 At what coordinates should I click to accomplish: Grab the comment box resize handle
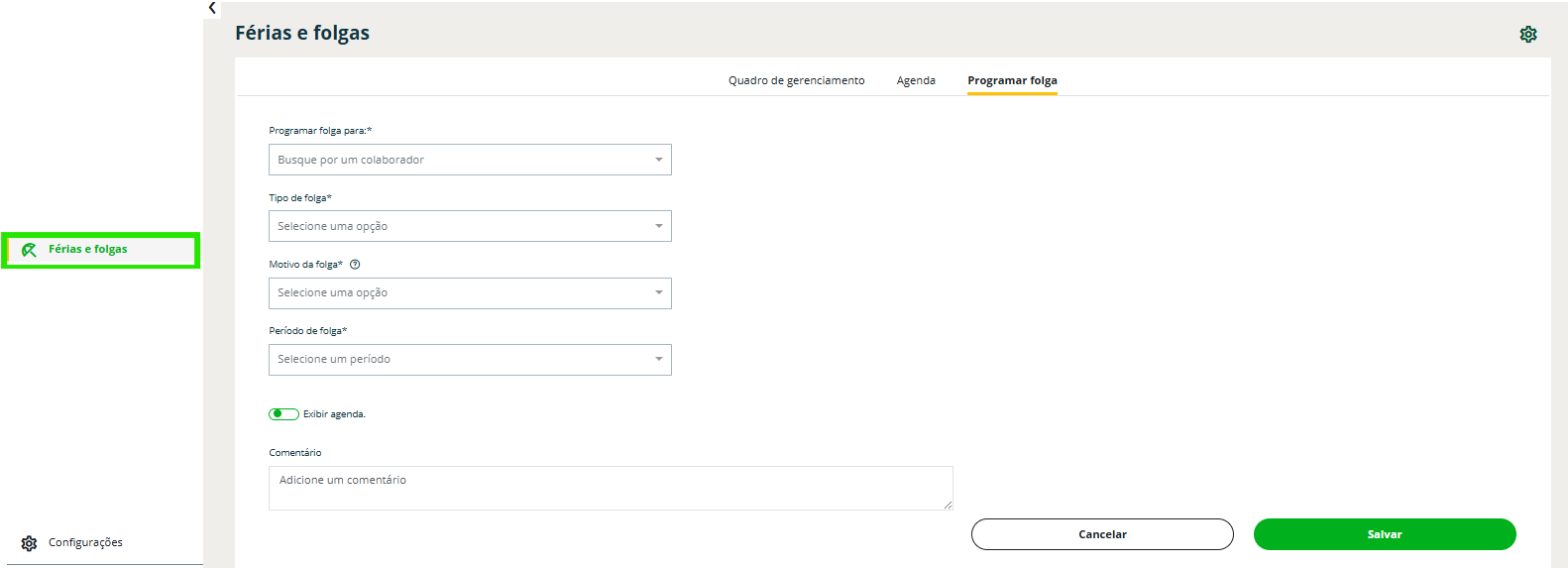[x=948, y=505]
